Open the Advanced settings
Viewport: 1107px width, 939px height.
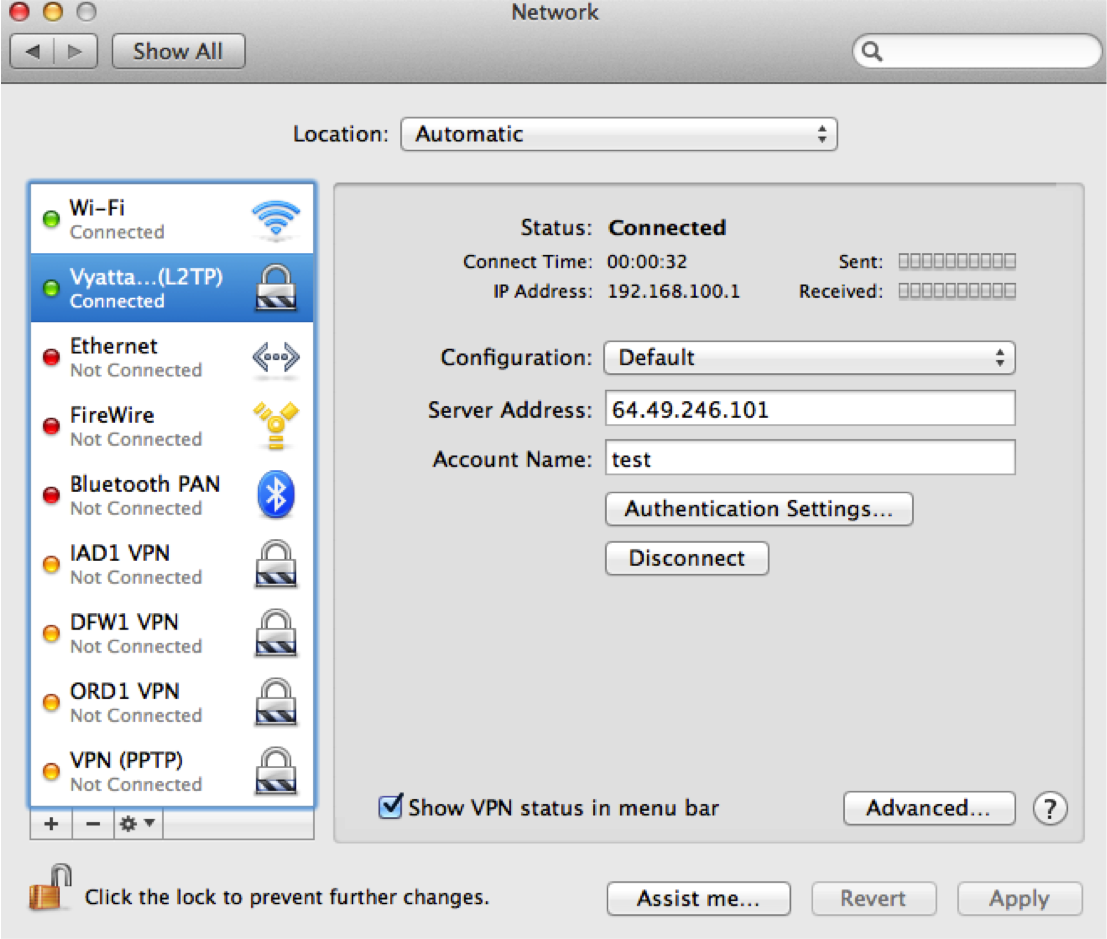pos(929,808)
